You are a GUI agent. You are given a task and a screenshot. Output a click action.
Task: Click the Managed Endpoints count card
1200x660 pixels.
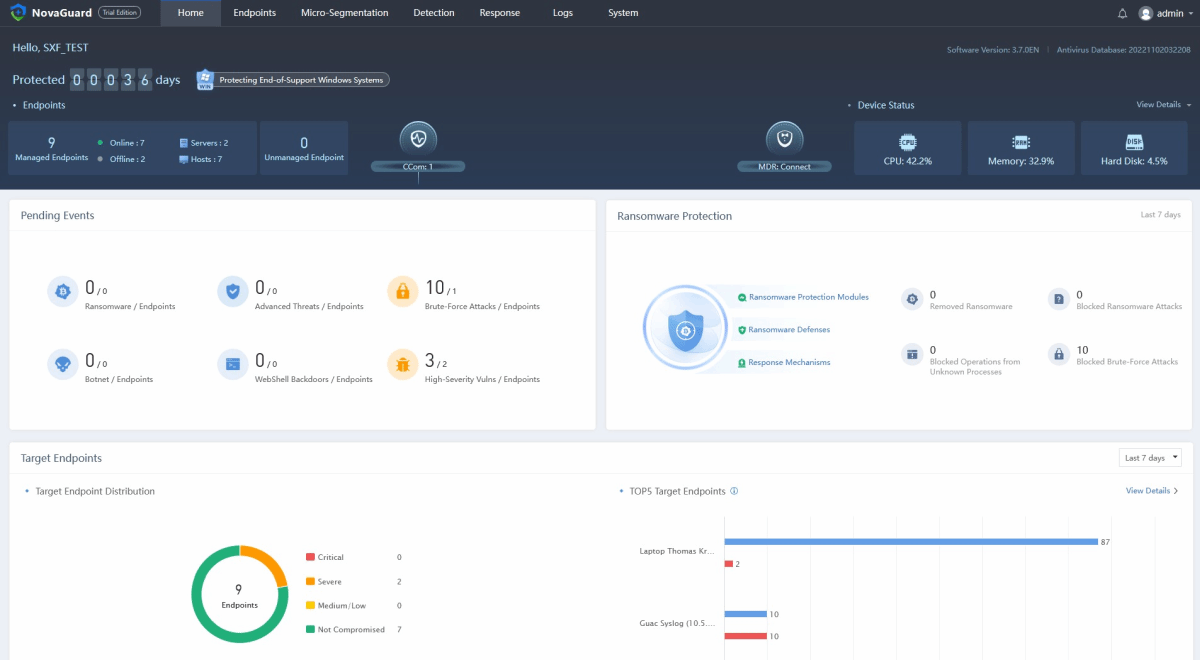(51, 148)
